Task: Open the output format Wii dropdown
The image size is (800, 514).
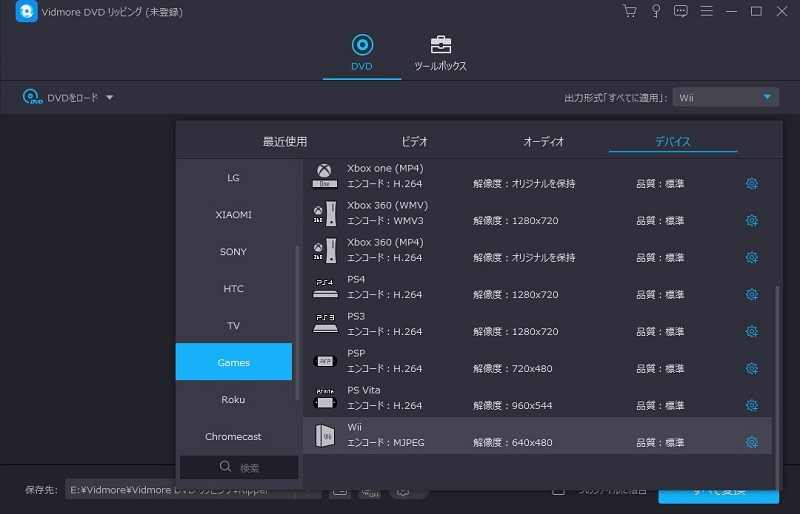Action: tap(726, 97)
